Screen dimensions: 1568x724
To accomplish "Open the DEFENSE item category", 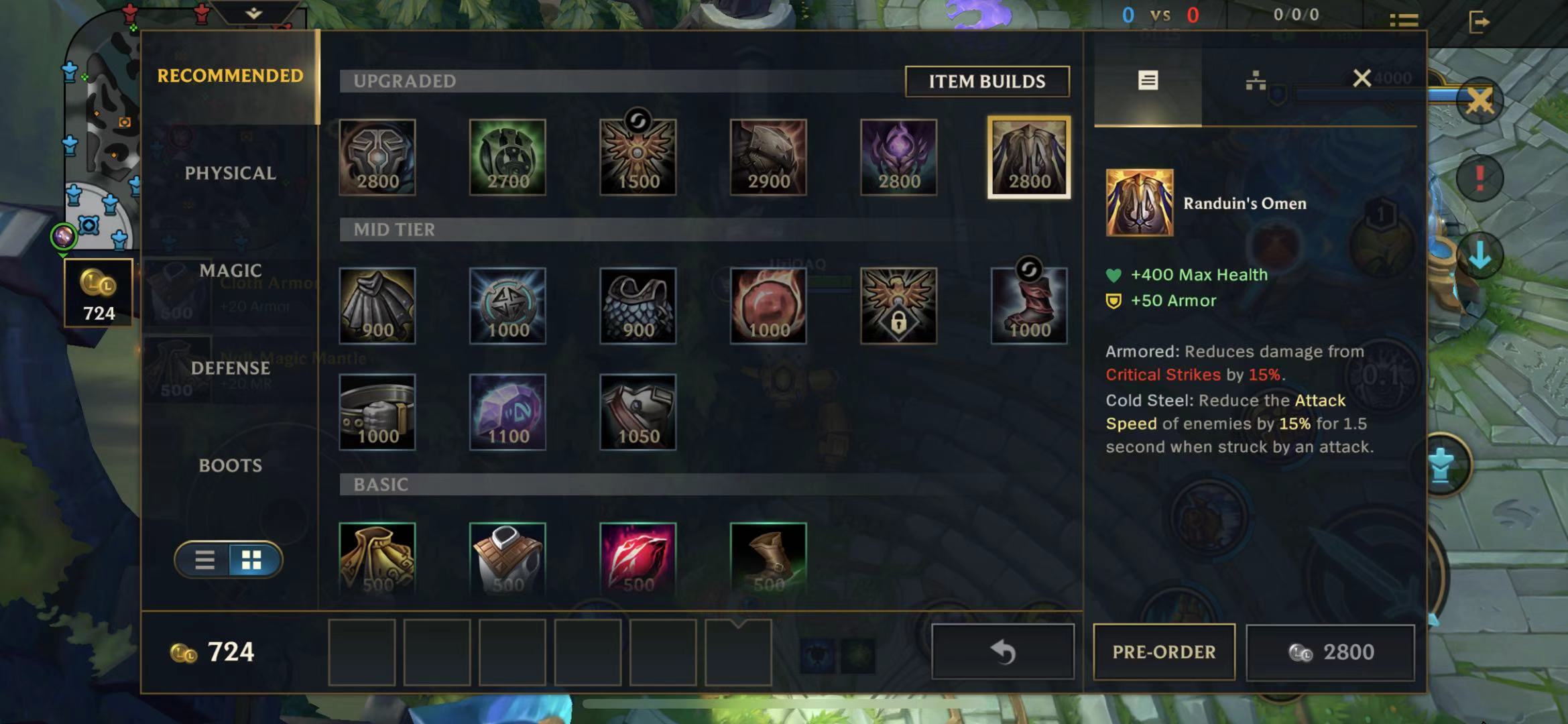I will point(230,368).
